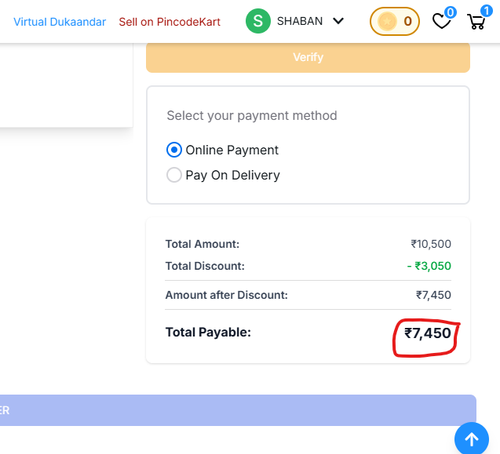Open the Sell on PincodeKart link
Image resolution: width=500 pixels, height=454 pixels.
tap(170, 22)
